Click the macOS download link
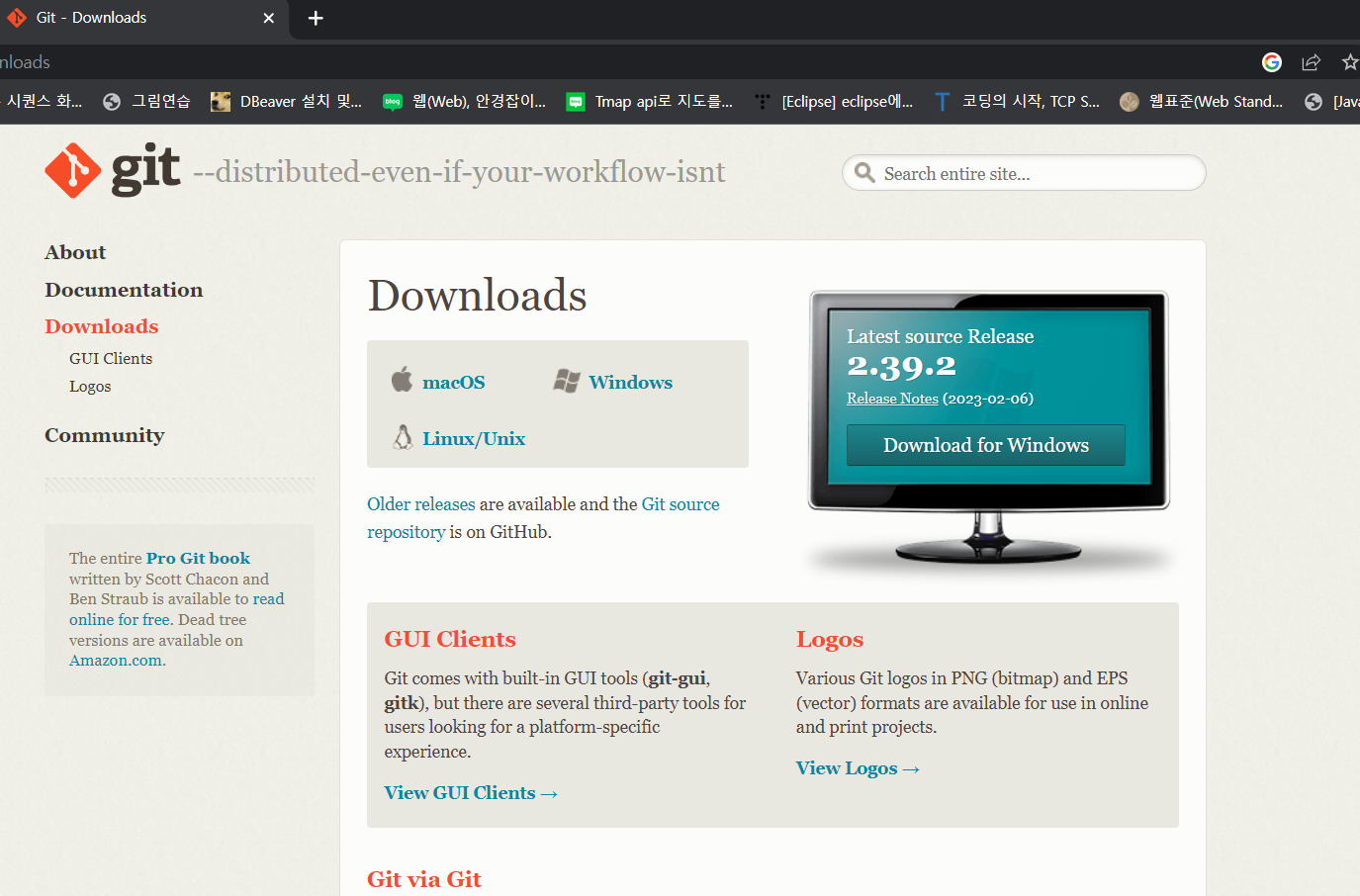1360x896 pixels. point(454,382)
